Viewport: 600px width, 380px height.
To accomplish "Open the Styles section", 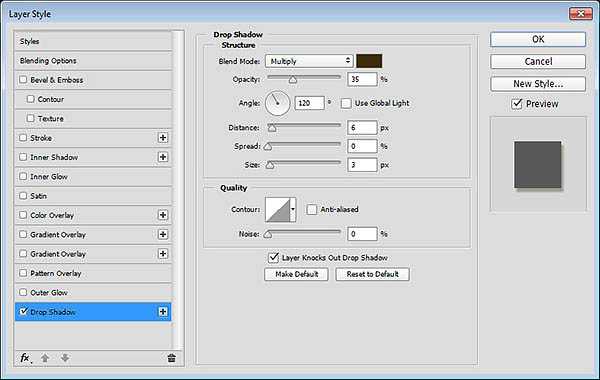I will pos(93,41).
